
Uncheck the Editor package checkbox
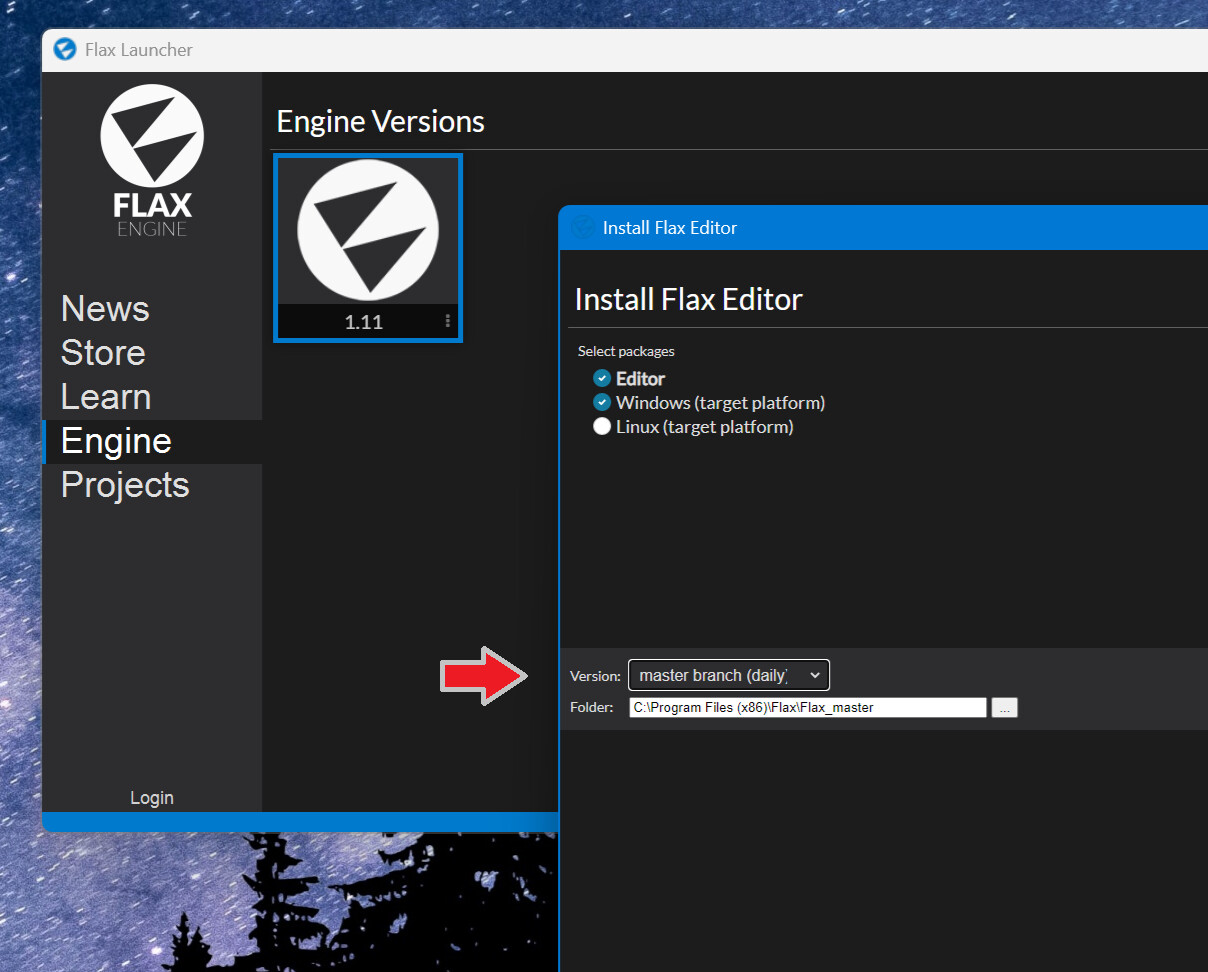tap(602, 378)
